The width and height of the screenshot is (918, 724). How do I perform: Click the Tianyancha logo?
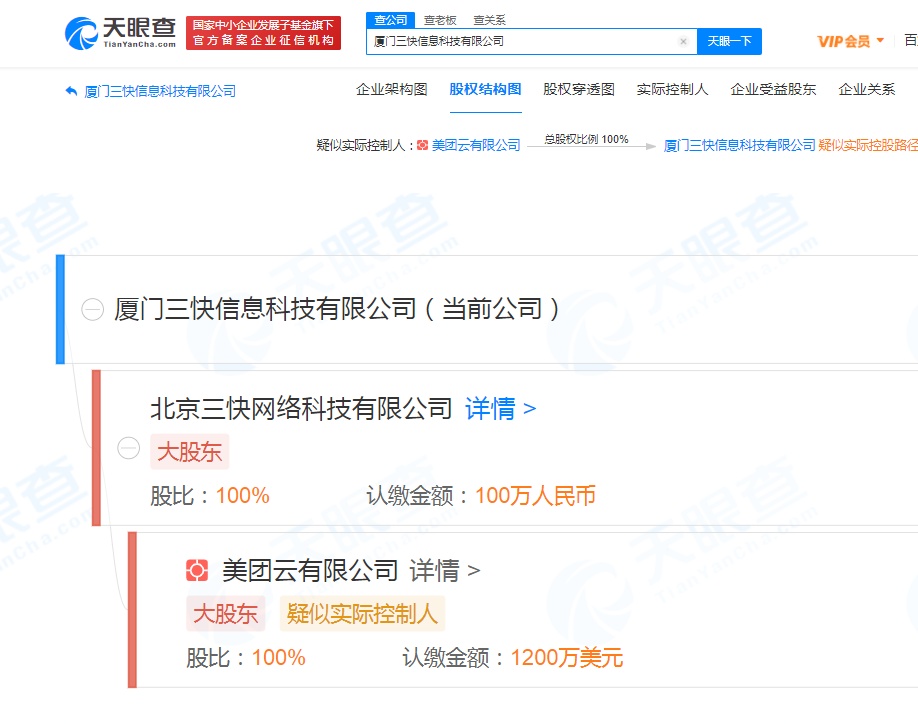120,33
